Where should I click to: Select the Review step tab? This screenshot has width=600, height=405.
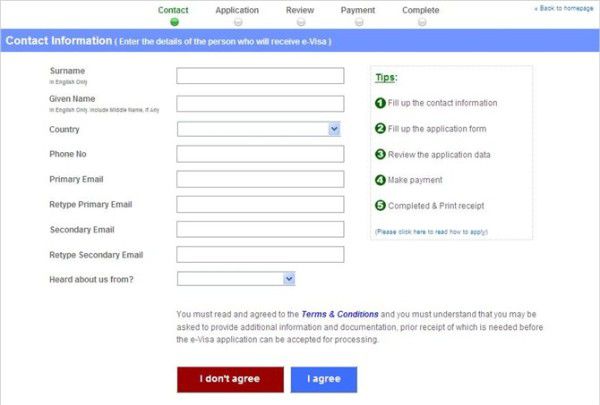tap(300, 10)
